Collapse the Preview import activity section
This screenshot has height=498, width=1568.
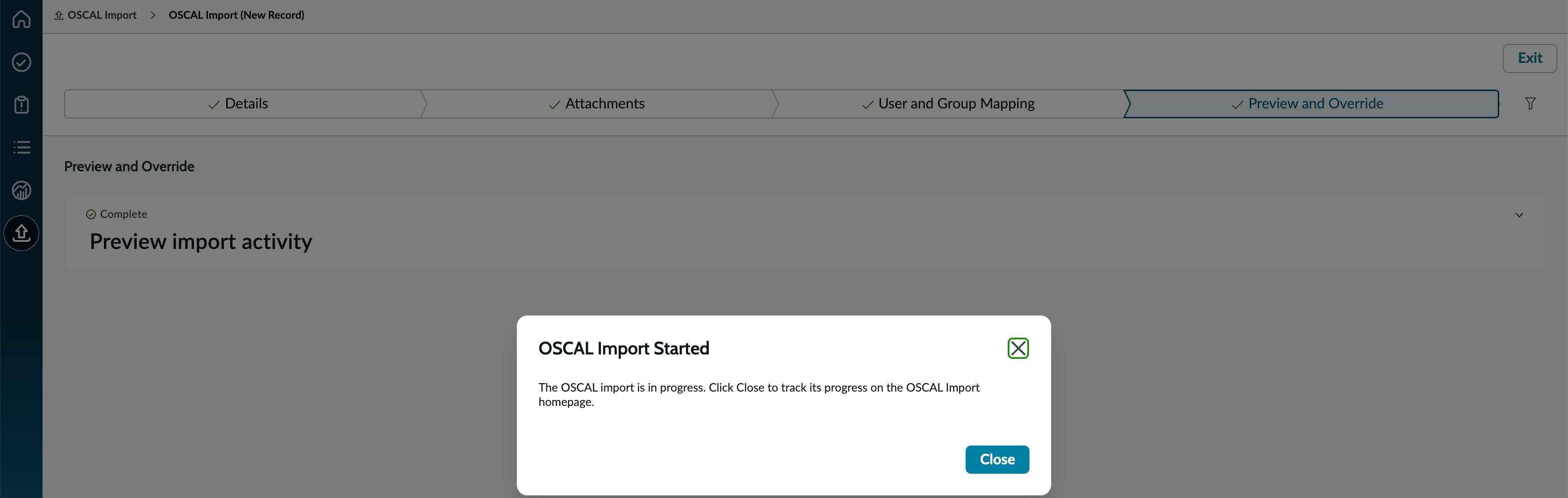[x=1519, y=215]
